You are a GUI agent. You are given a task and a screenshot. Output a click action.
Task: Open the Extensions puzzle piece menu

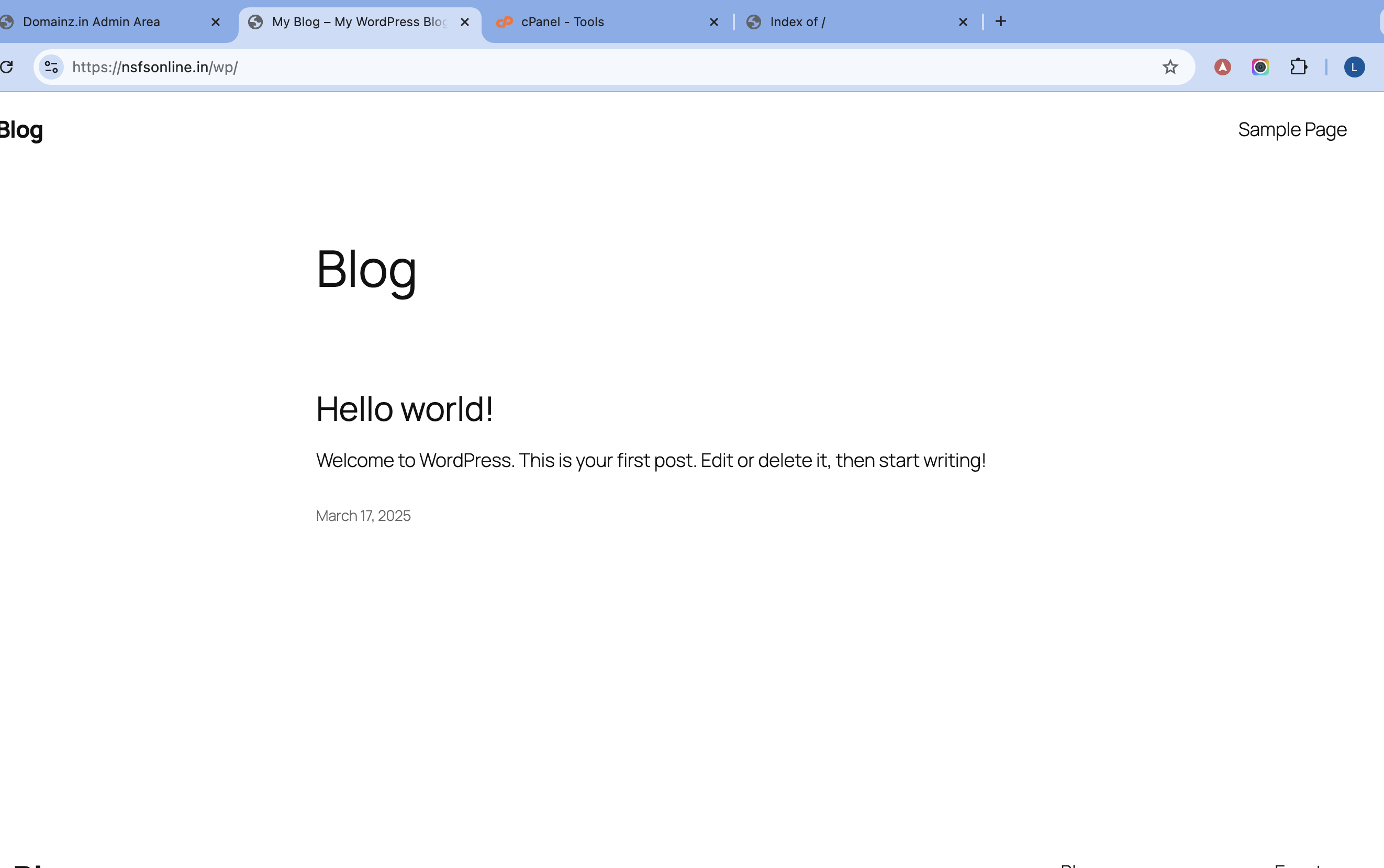point(1299,67)
